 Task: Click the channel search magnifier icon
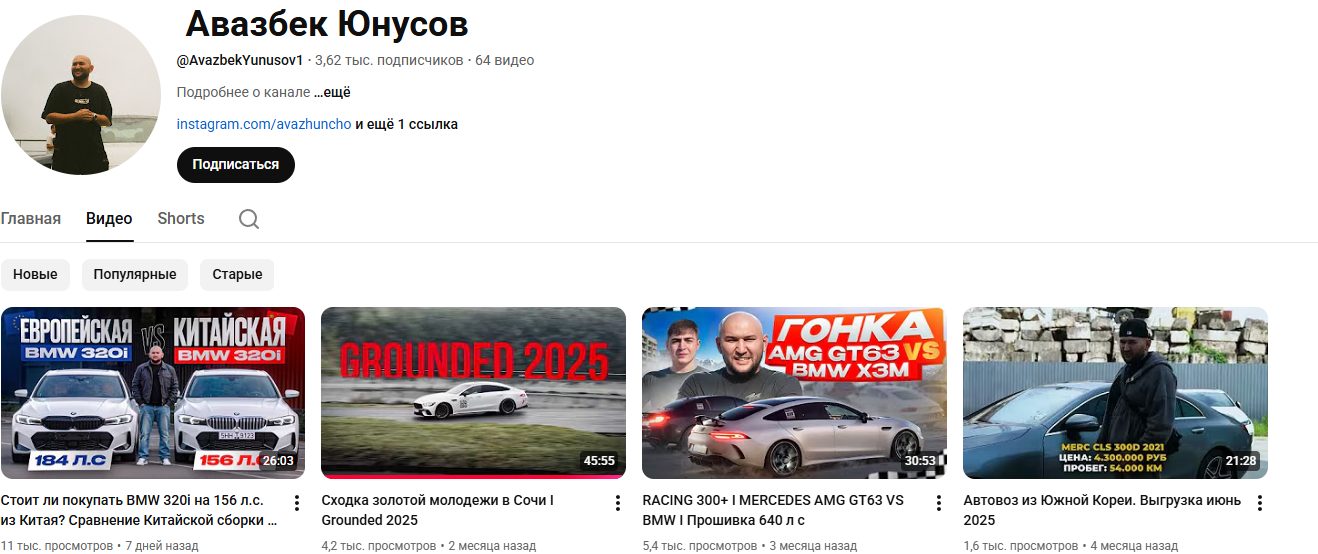[249, 219]
